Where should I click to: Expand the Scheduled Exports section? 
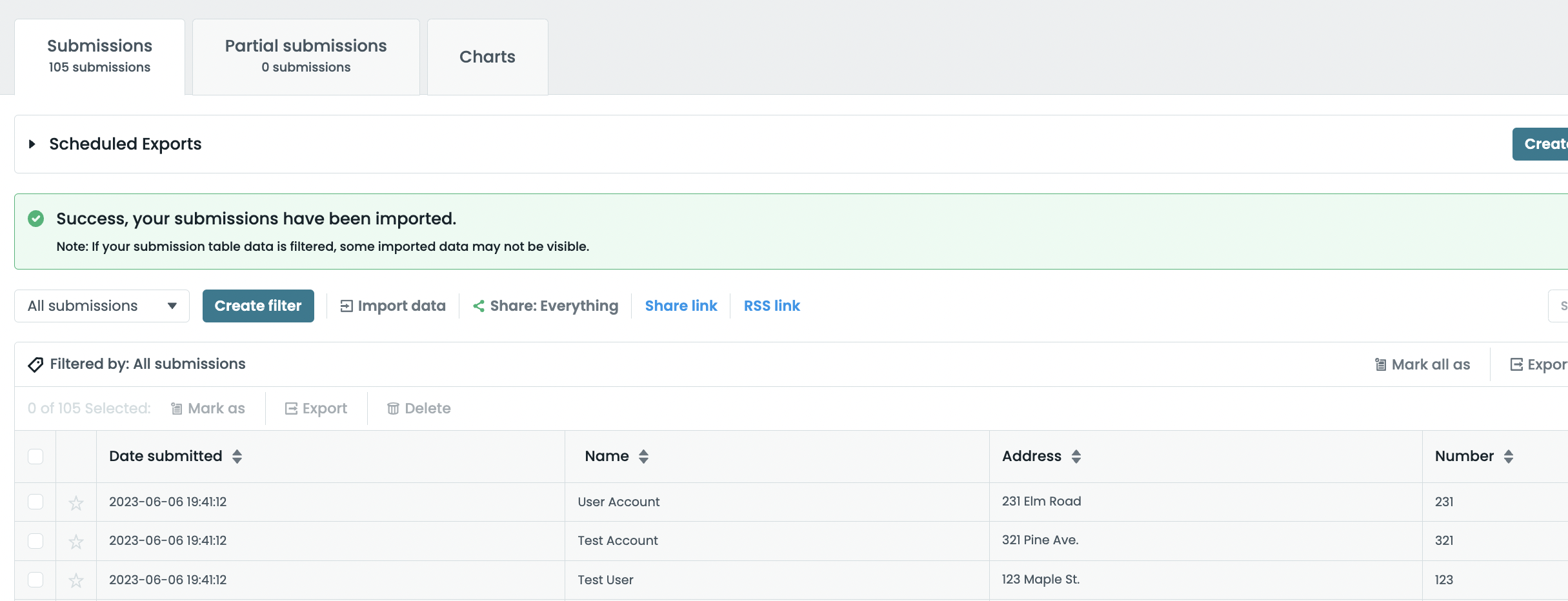point(32,144)
